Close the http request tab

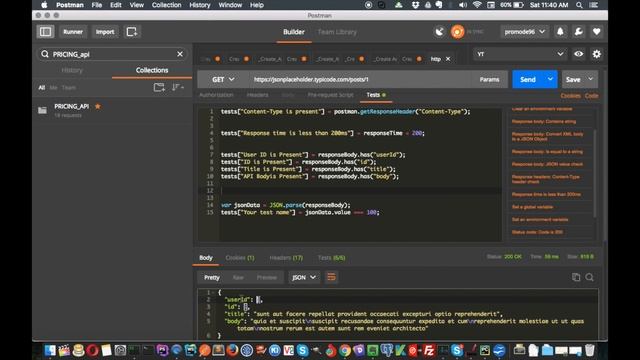pyautogui.click(x=448, y=59)
